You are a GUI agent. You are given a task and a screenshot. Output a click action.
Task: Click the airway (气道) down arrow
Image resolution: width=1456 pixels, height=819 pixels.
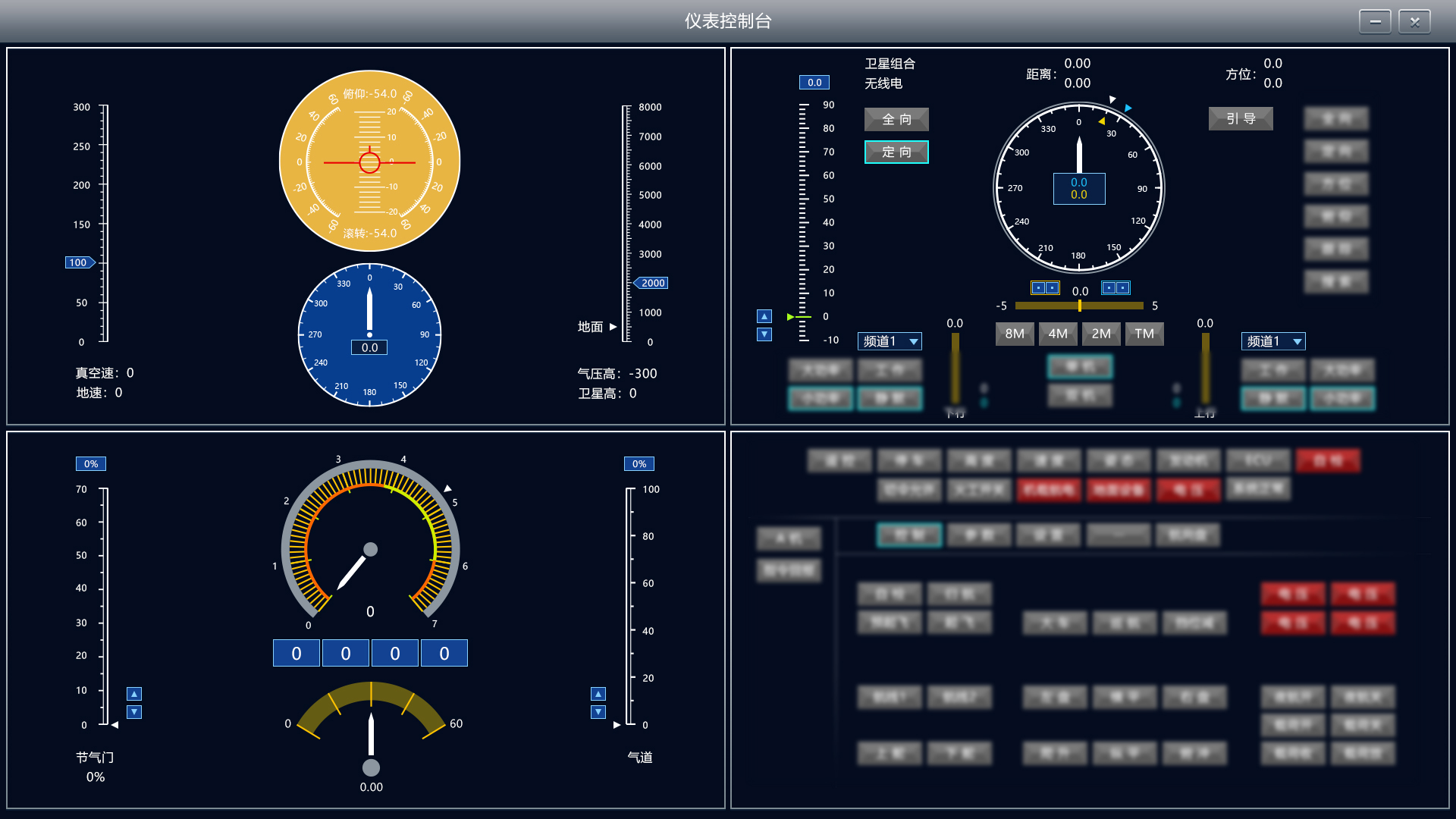coord(598,712)
